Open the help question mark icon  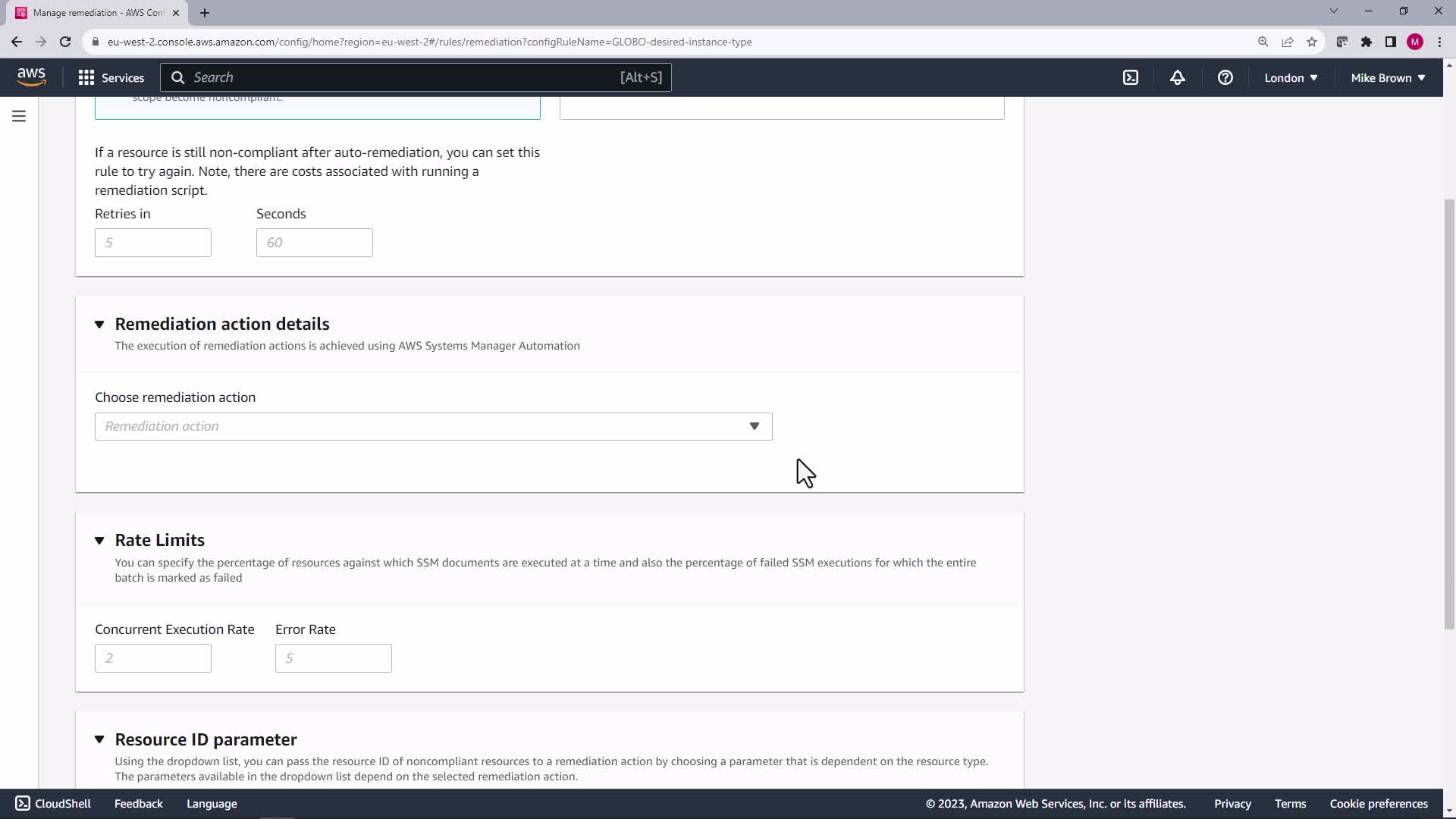click(1225, 77)
